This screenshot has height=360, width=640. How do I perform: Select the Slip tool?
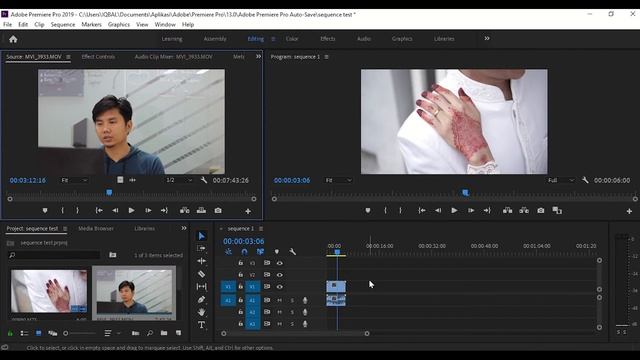[x=201, y=287]
